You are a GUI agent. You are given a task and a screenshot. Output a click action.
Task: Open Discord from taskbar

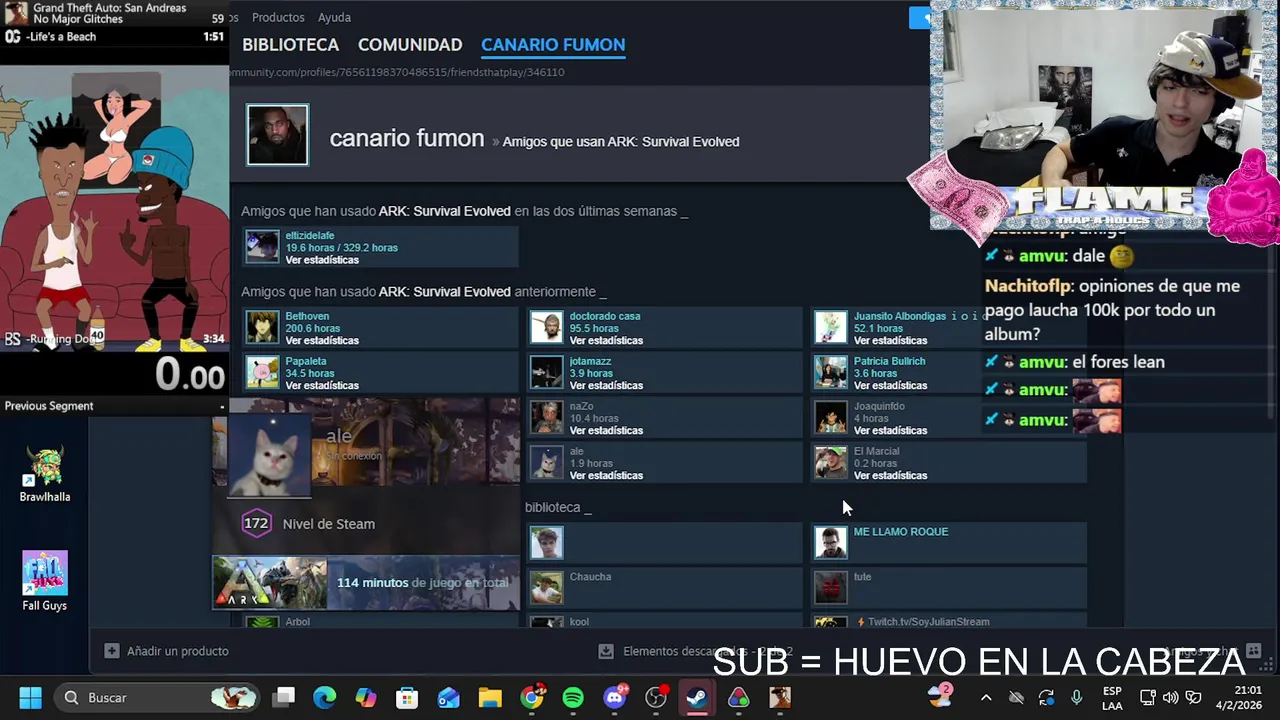tap(615, 697)
